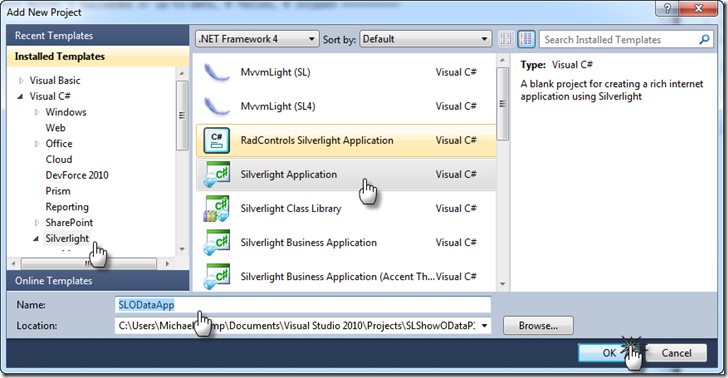Select the Office category label
Screen dimensions: 728x378
[x=59, y=143]
